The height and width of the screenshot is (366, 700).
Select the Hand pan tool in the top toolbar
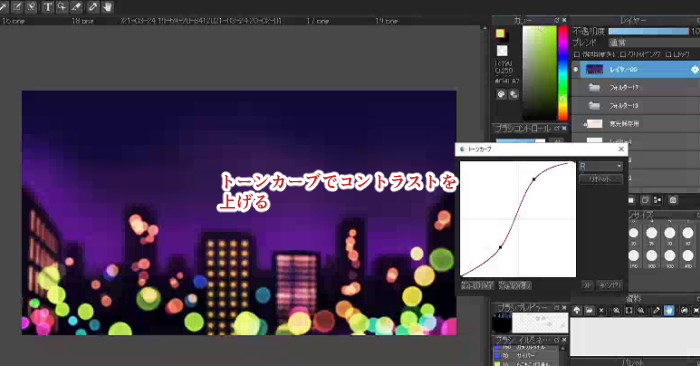click(x=108, y=7)
